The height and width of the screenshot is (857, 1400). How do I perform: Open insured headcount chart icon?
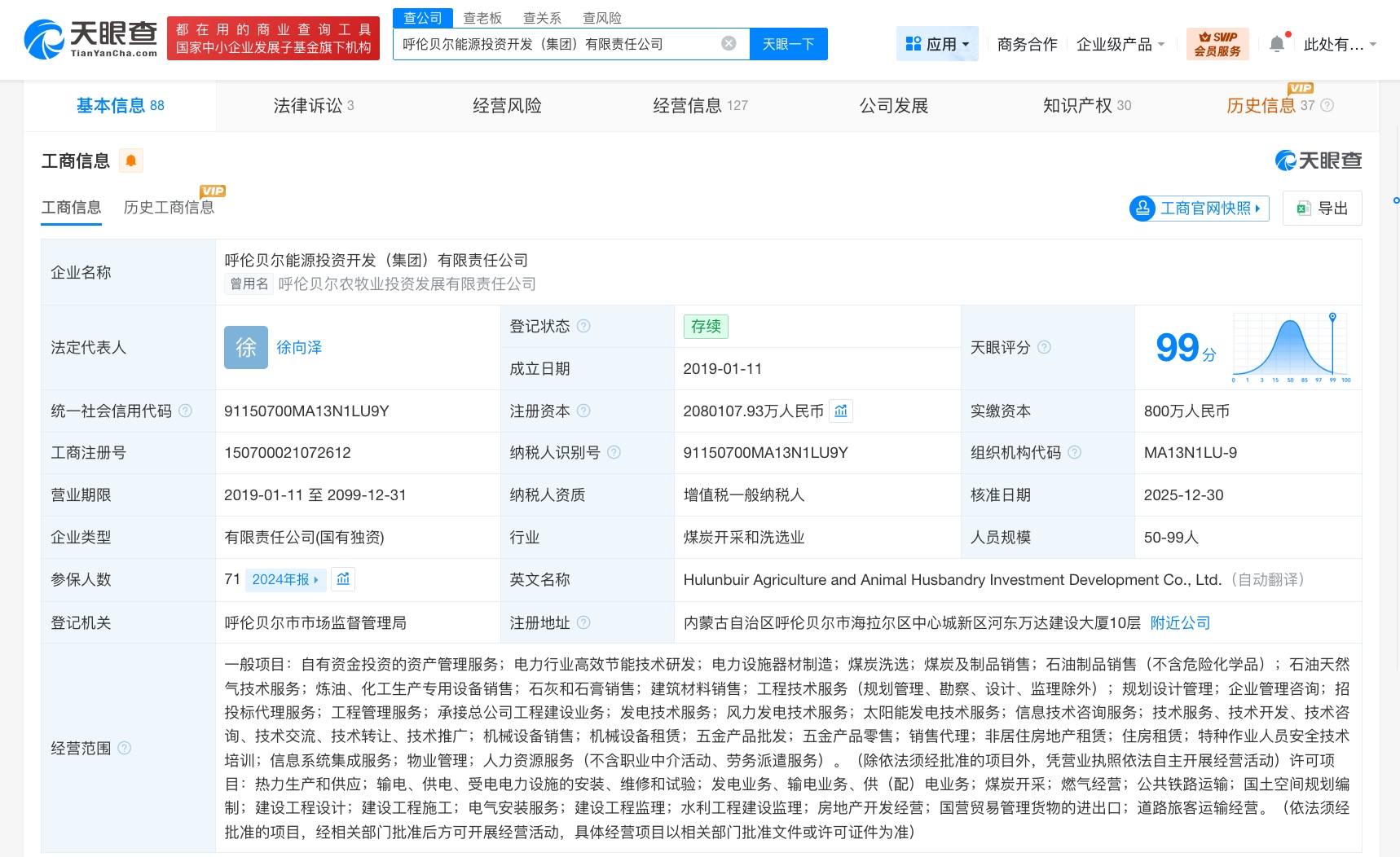(x=343, y=579)
